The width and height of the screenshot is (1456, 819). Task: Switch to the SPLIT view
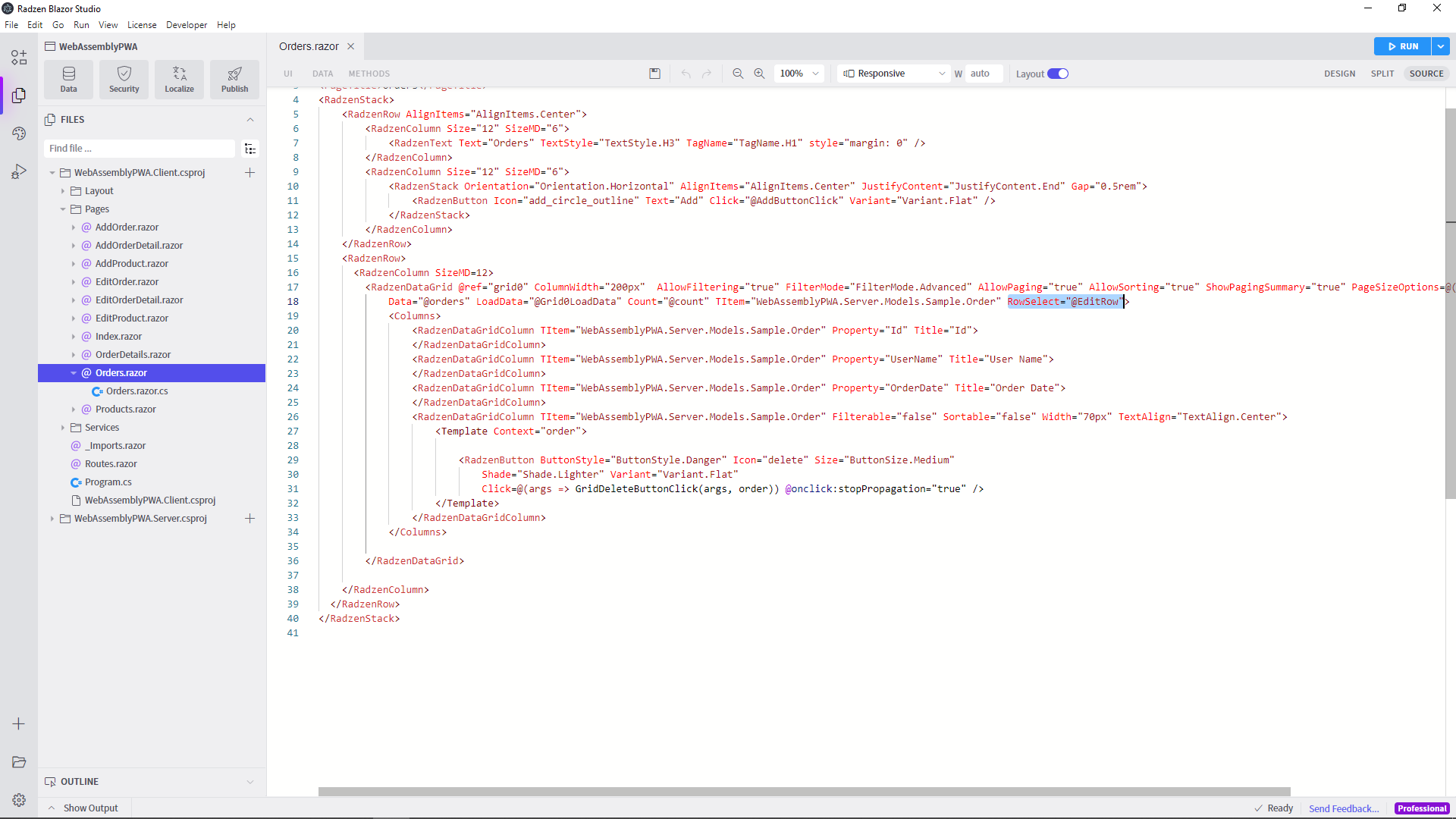[x=1382, y=74]
